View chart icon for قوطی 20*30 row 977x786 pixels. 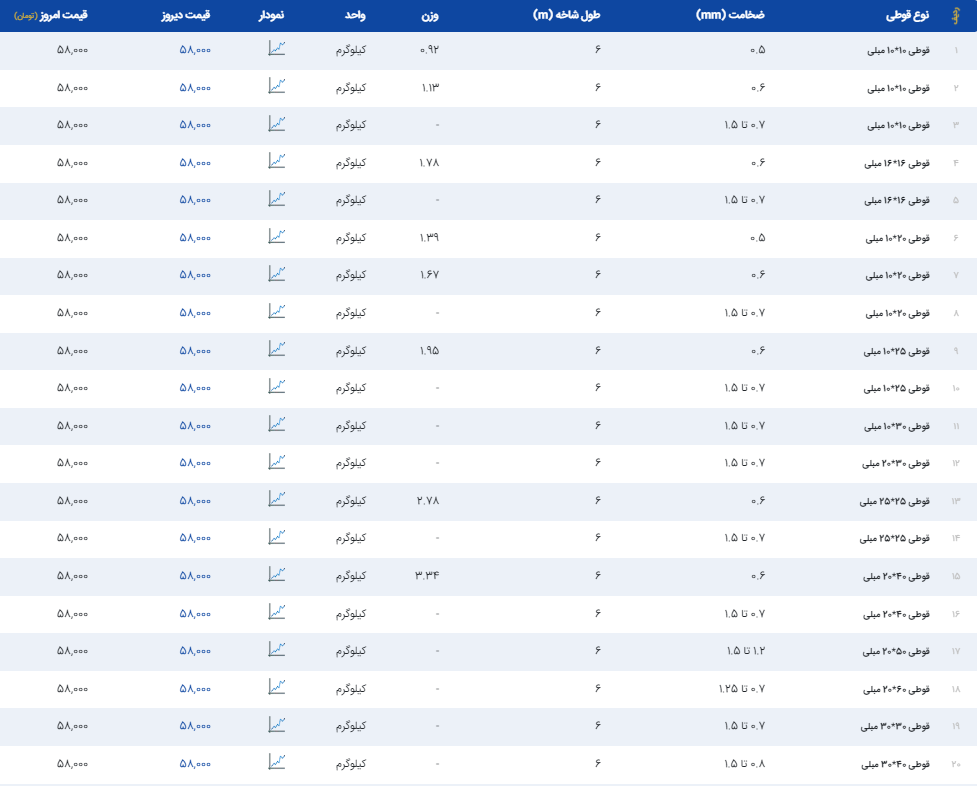[277, 462]
